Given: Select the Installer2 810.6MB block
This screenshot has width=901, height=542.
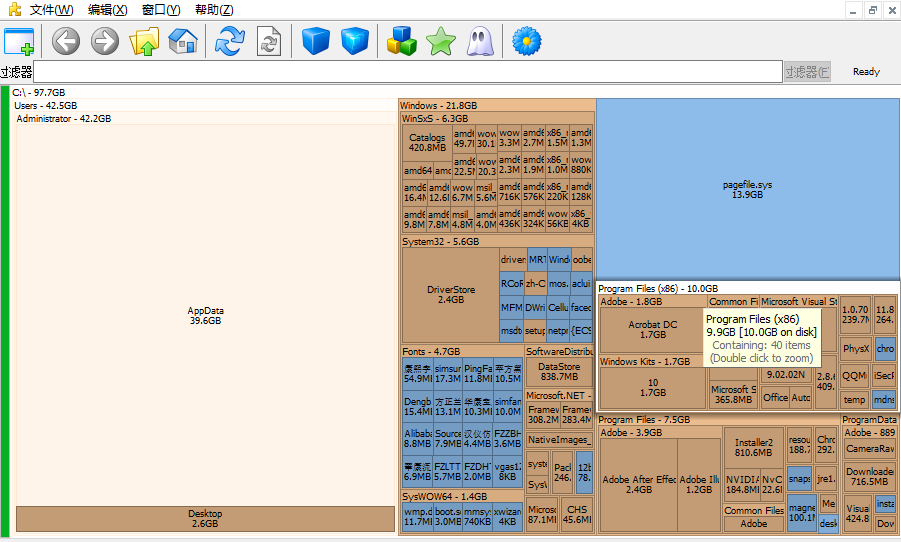Looking at the screenshot, I should [753, 448].
